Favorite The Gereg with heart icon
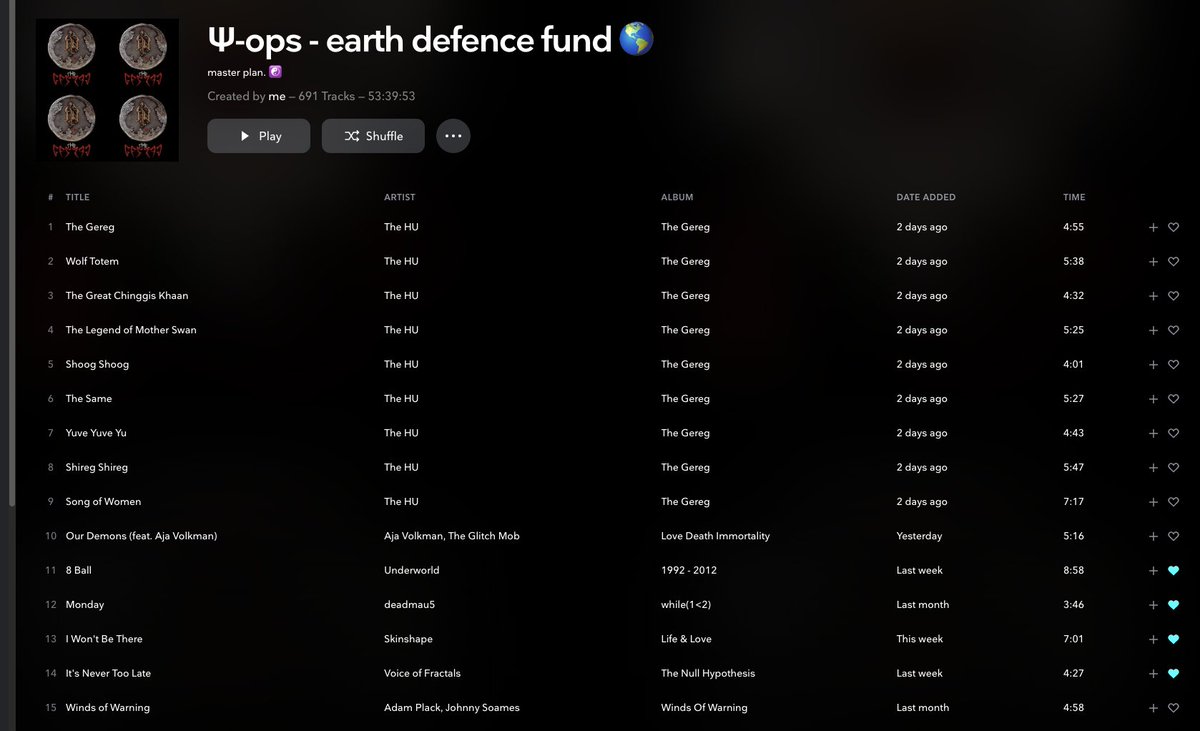Viewport: 1200px width, 731px height. tap(1174, 227)
